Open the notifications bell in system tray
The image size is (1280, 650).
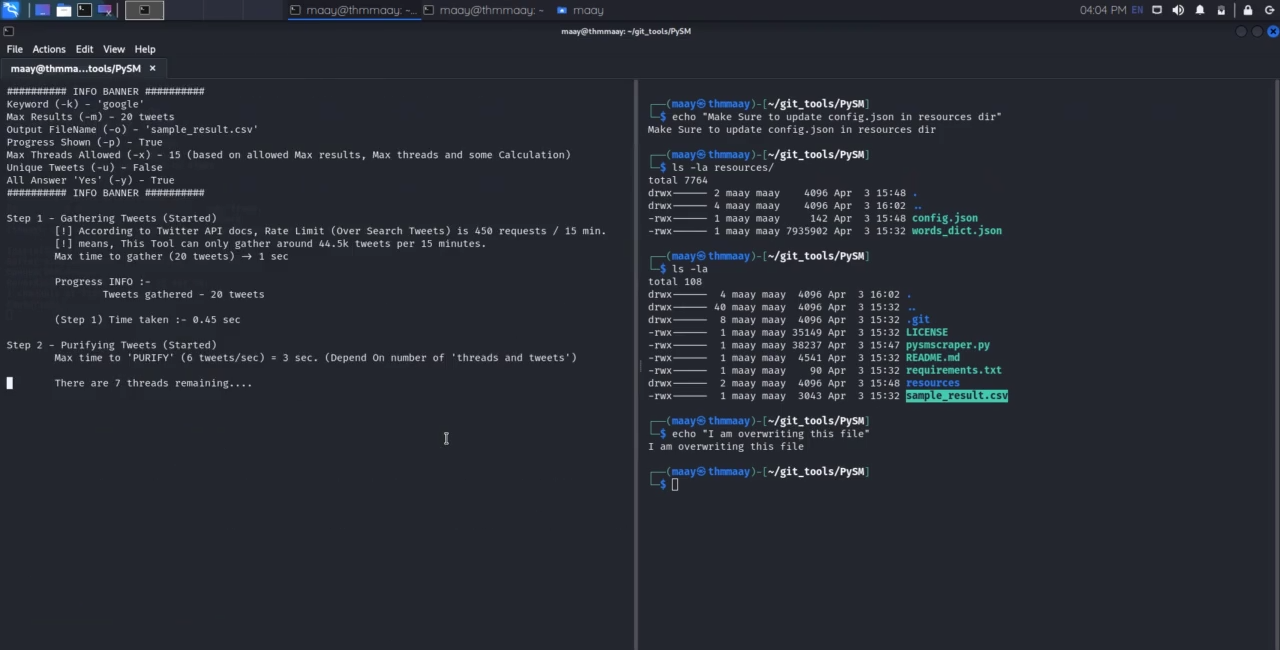click(x=1200, y=10)
